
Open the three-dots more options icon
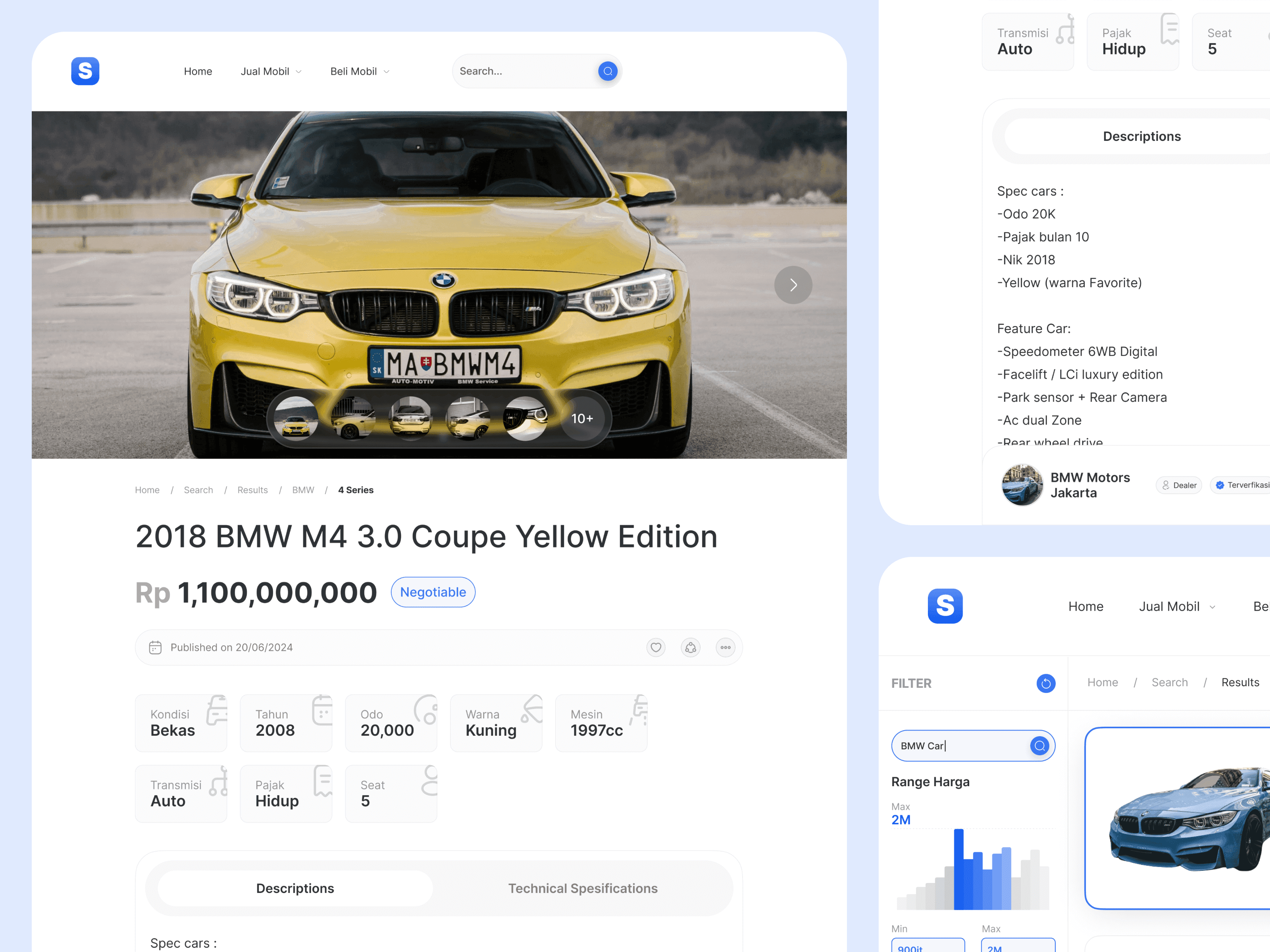click(x=725, y=647)
